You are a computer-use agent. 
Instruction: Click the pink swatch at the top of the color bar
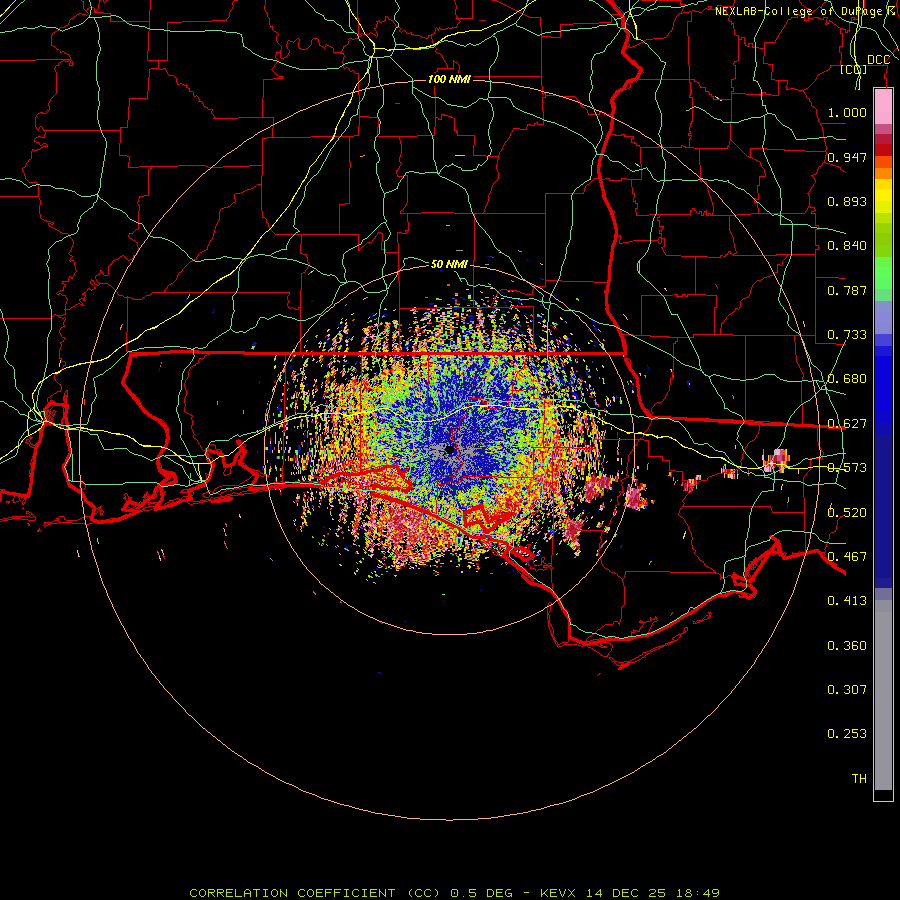[x=883, y=107]
